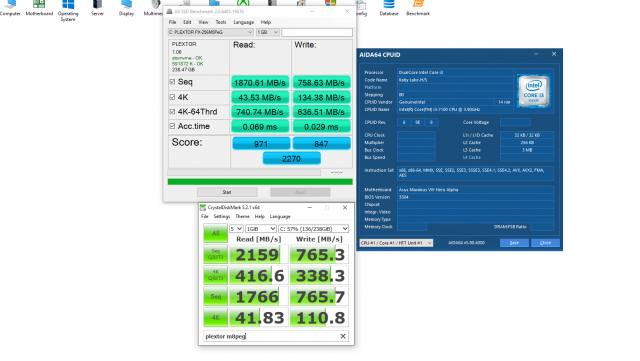Open the Benchmark desktop icon
This screenshot has width=640, height=361.
tap(418, 8)
